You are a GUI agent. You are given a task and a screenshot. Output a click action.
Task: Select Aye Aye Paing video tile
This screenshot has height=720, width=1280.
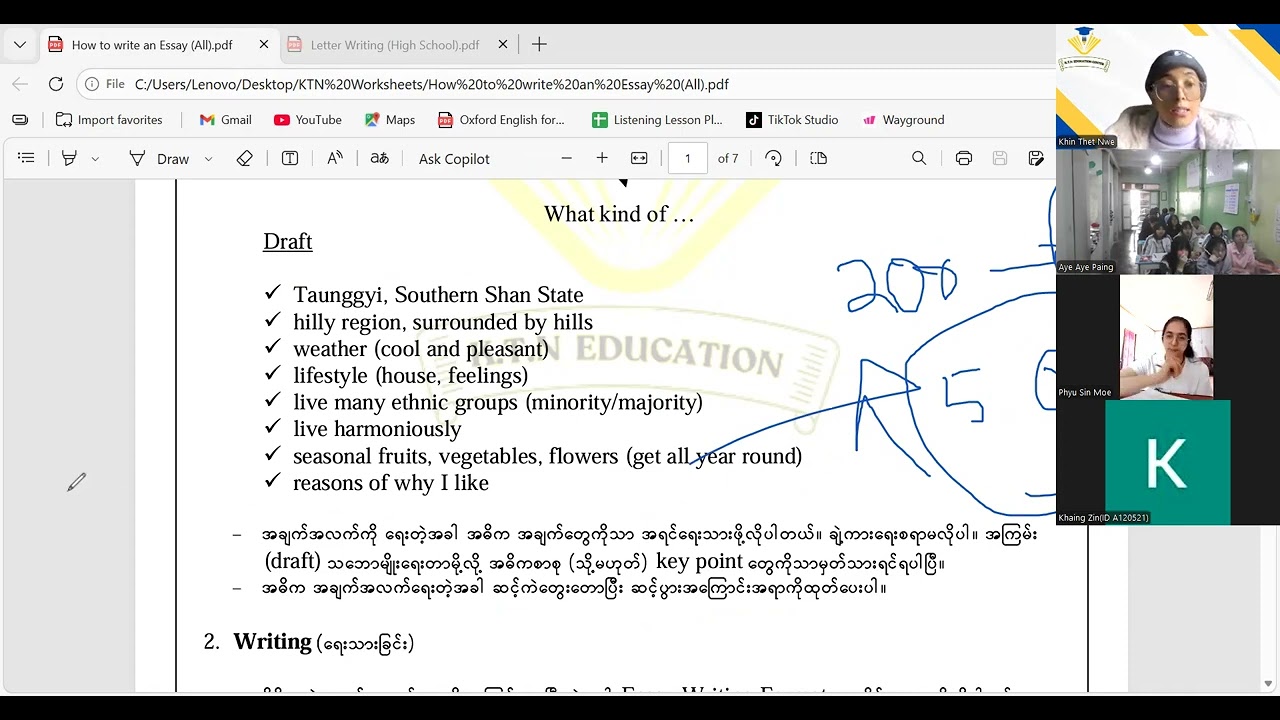coord(1168,212)
